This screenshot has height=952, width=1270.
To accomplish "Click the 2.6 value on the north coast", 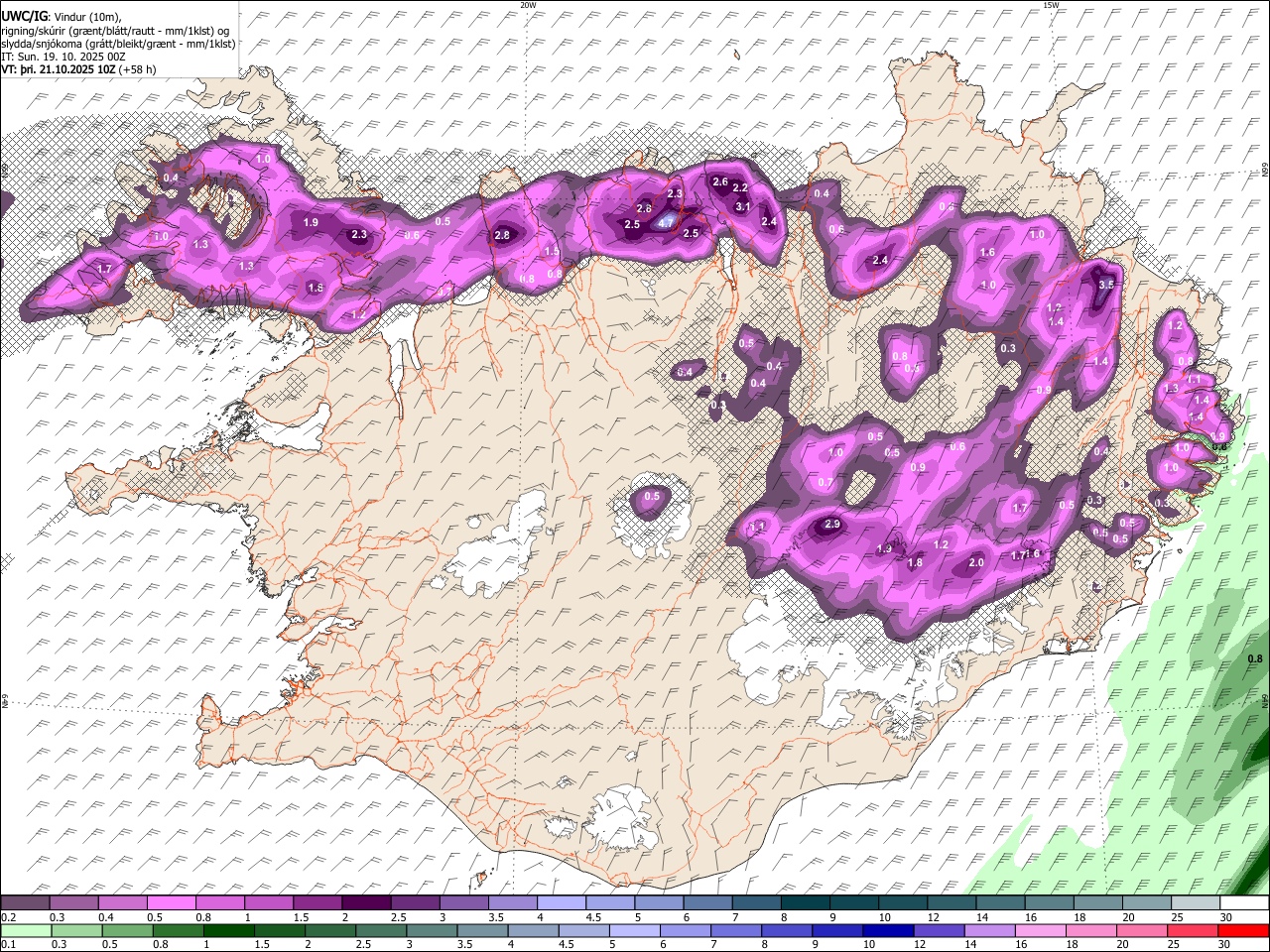I will coord(721,182).
